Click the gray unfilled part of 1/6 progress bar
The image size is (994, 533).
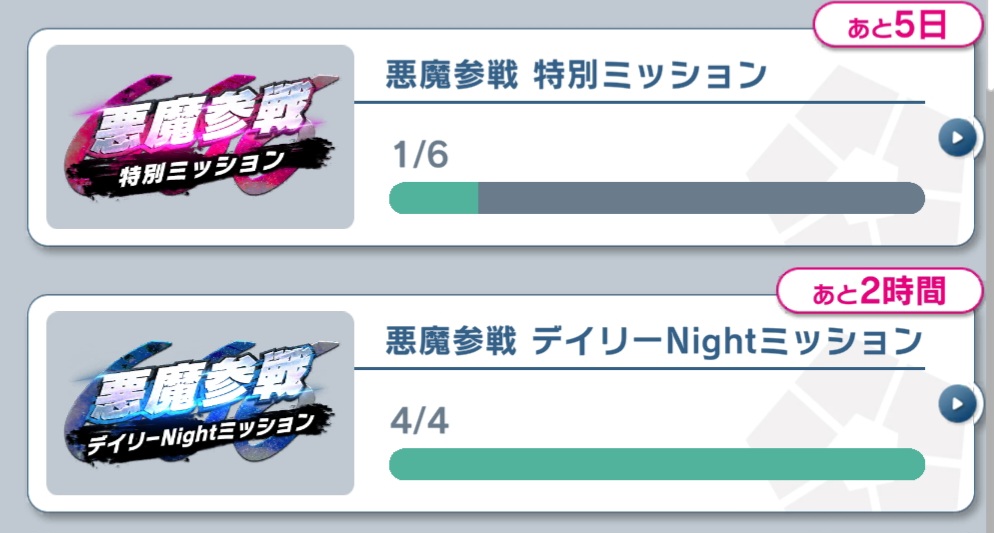700,198
